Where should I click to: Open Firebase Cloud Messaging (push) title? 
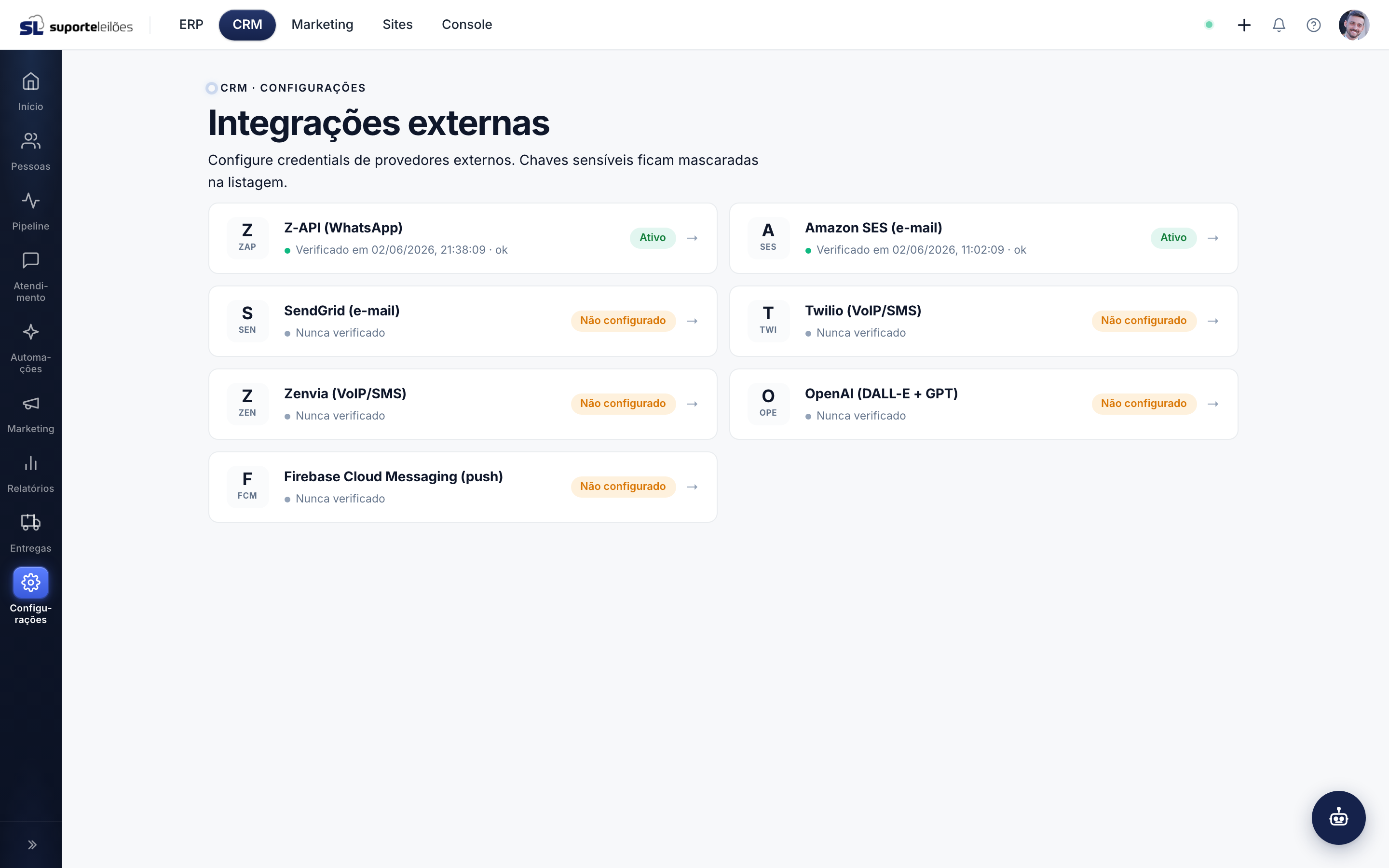(x=393, y=476)
